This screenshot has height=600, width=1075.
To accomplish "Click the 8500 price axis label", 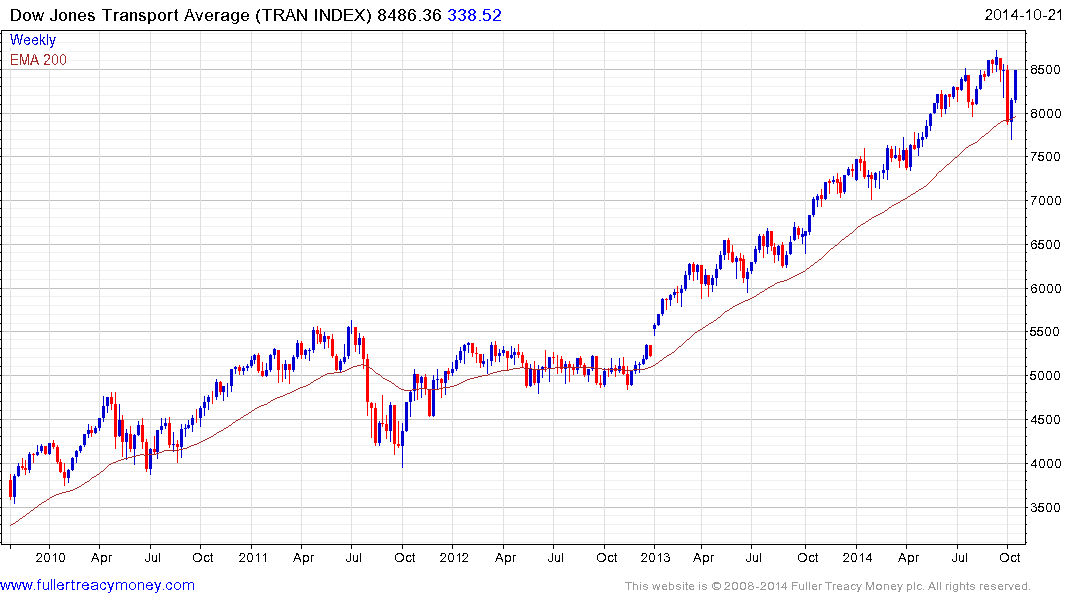I will pyautogui.click(x=1046, y=70).
